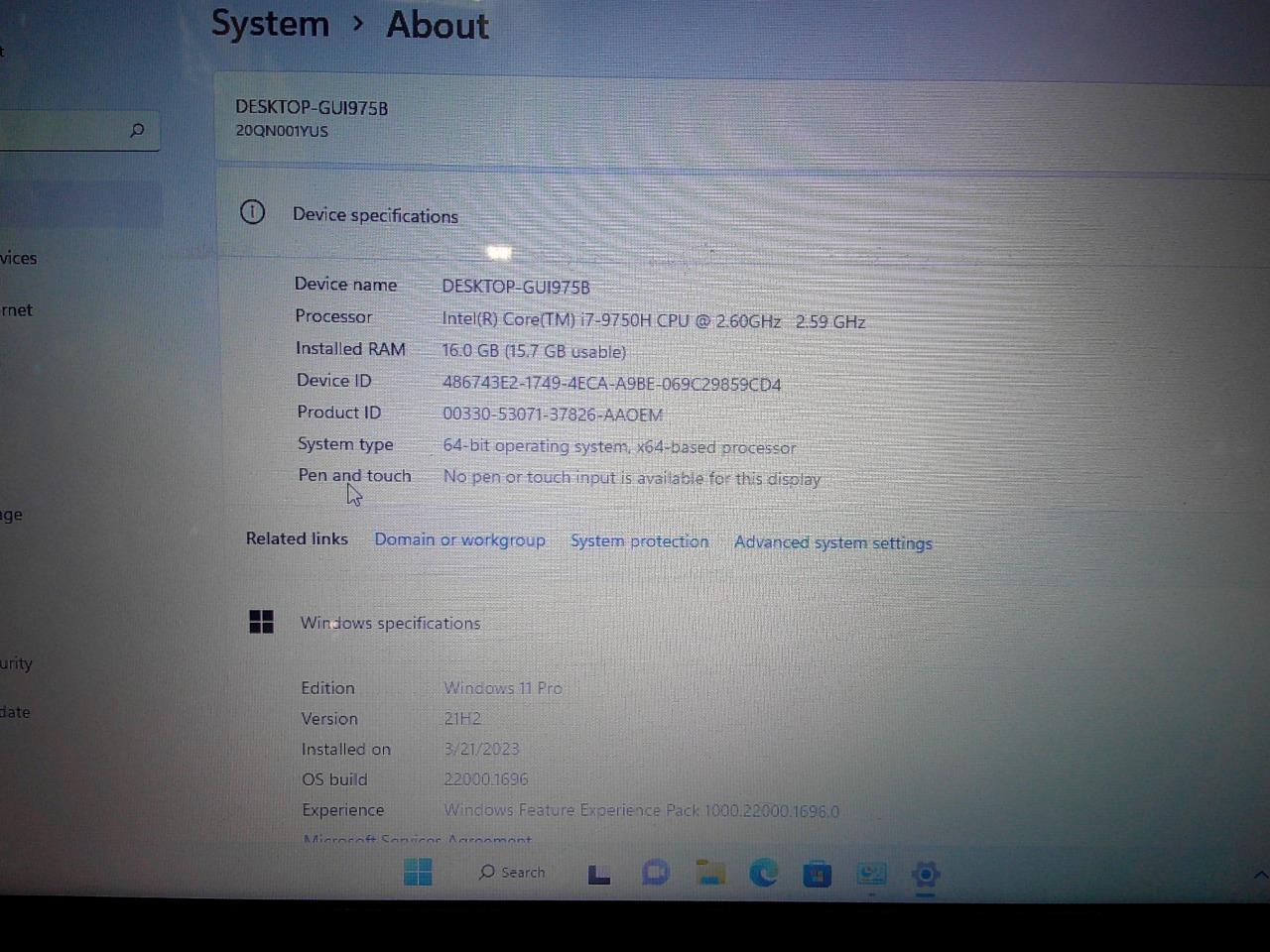This screenshot has width=1270, height=952.
Task: Click the Pen and touch value text
Action: click(x=632, y=478)
